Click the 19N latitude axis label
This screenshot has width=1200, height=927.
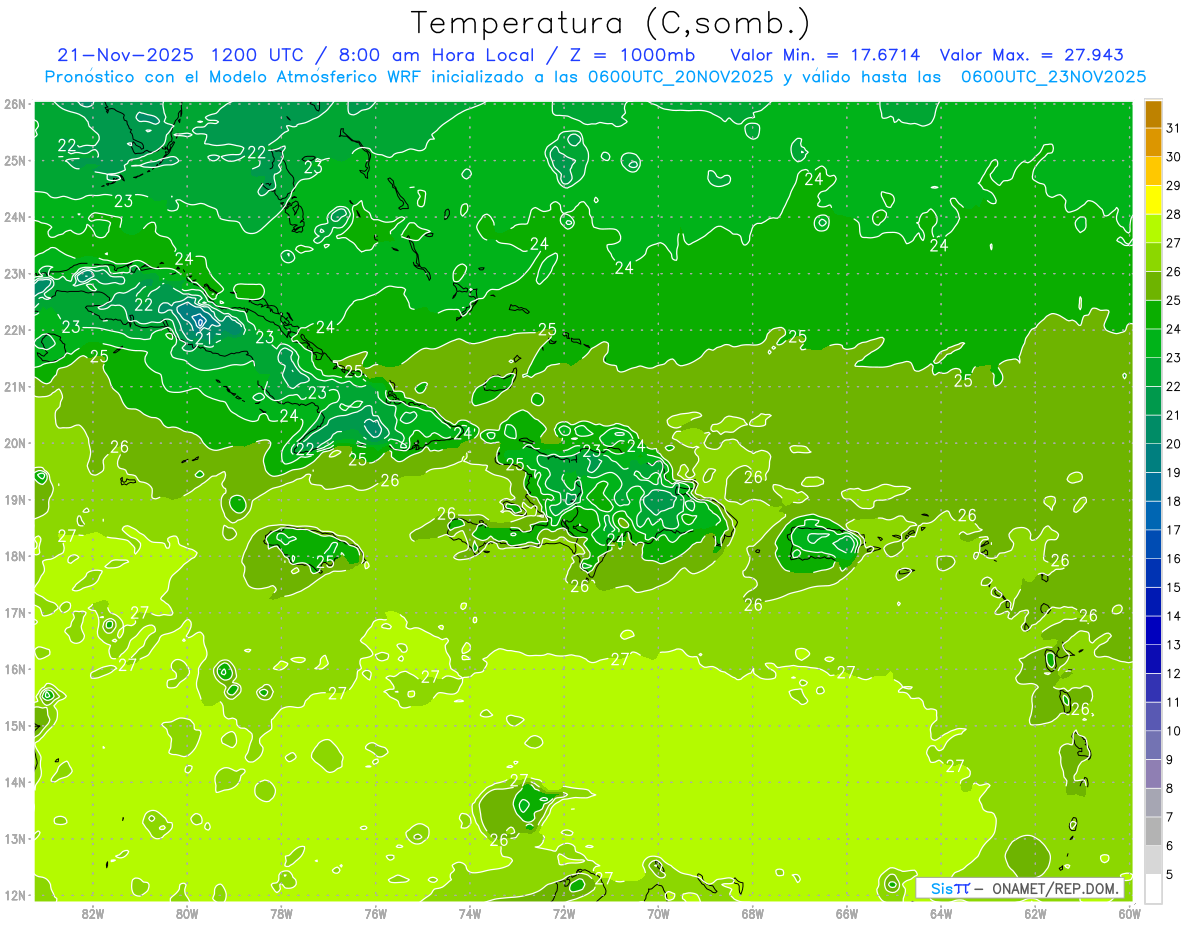[x=14, y=499]
